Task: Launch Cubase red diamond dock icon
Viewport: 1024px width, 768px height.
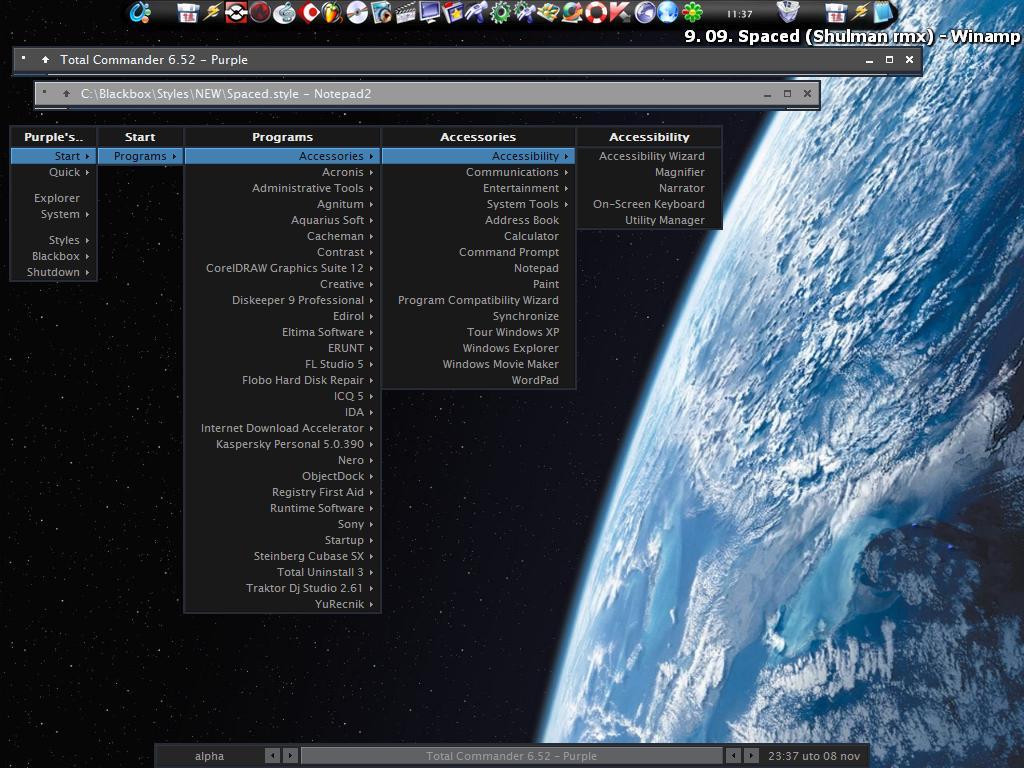Action: pyautogui.click(x=308, y=12)
